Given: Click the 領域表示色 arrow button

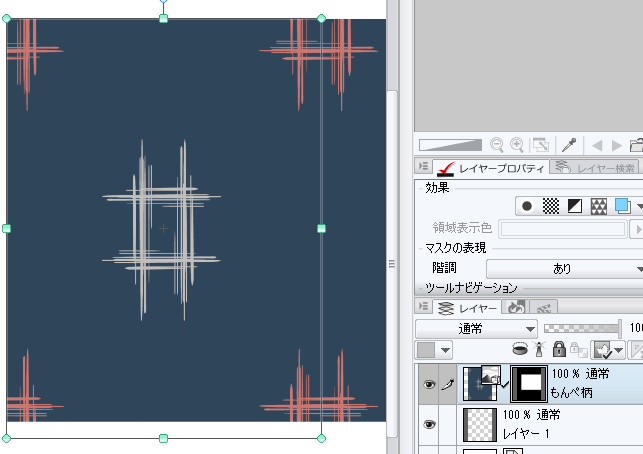Looking at the screenshot, I should pos(637,229).
